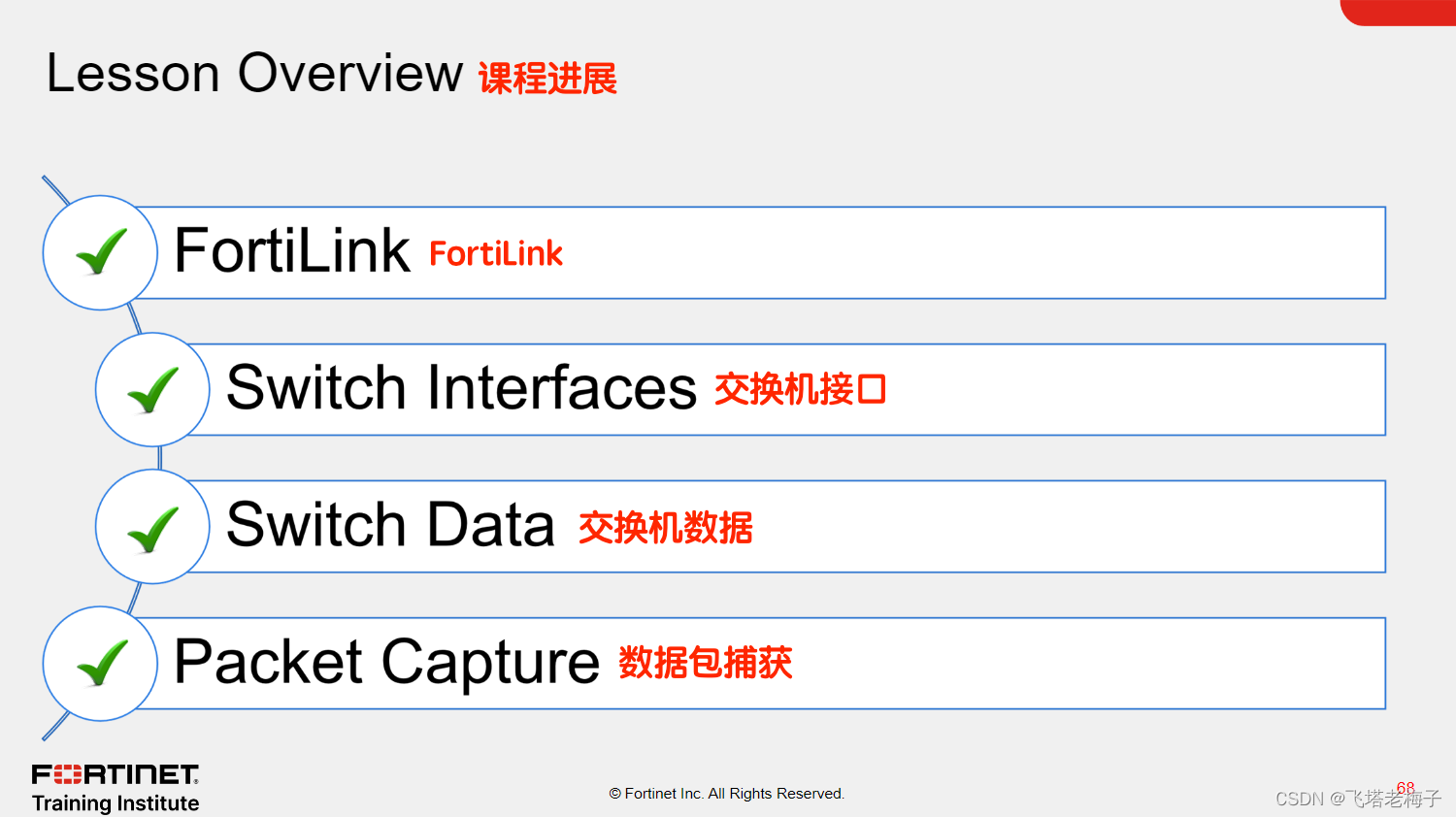Click the Fortinet copyright notice
Image resolution: width=1456 pixels, height=817 pixels.
click(727, 794)
